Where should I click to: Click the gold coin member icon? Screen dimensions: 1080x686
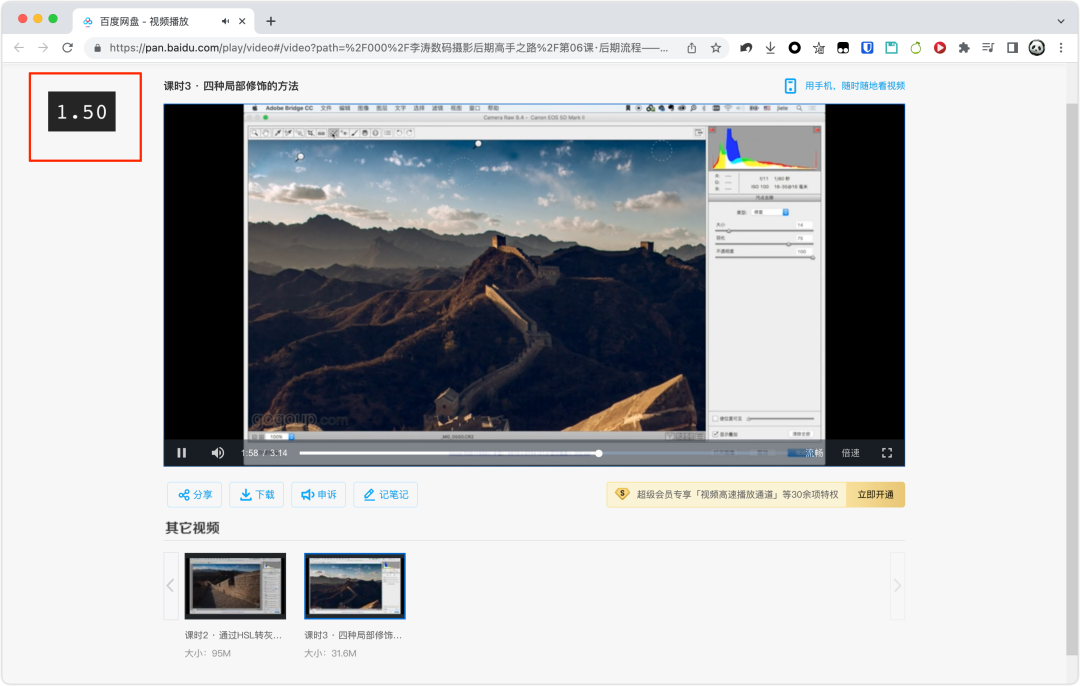[622, 494]
